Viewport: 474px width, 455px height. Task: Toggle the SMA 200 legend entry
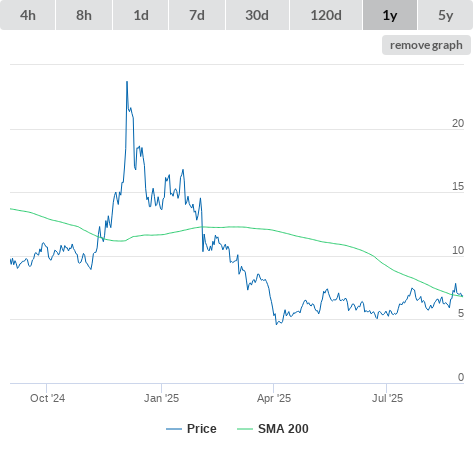[x=273, y=429]
